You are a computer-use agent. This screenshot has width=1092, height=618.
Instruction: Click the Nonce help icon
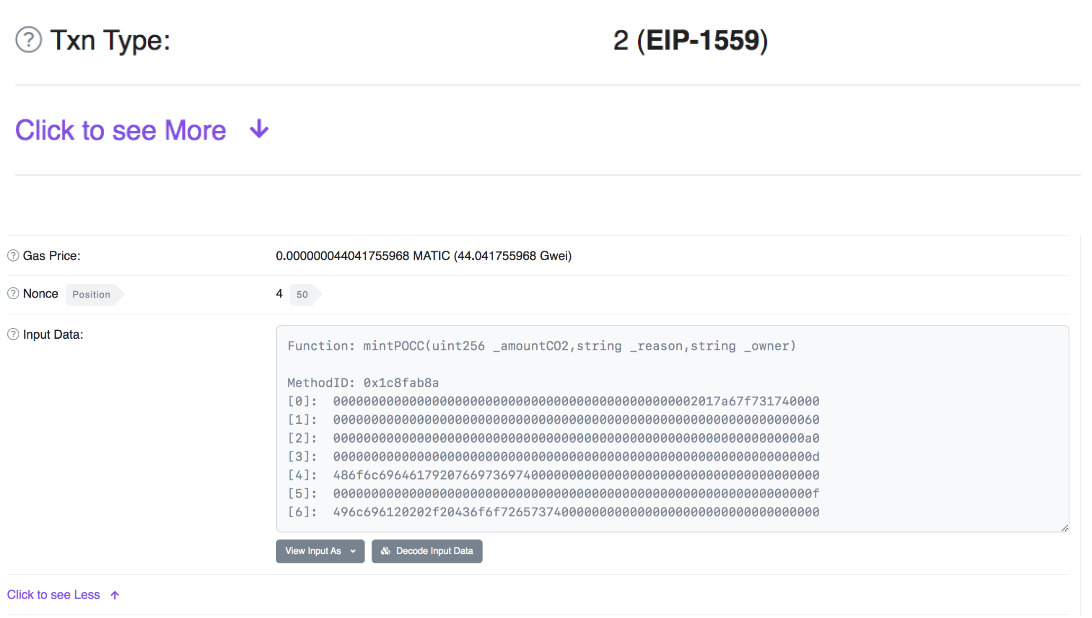13,293
